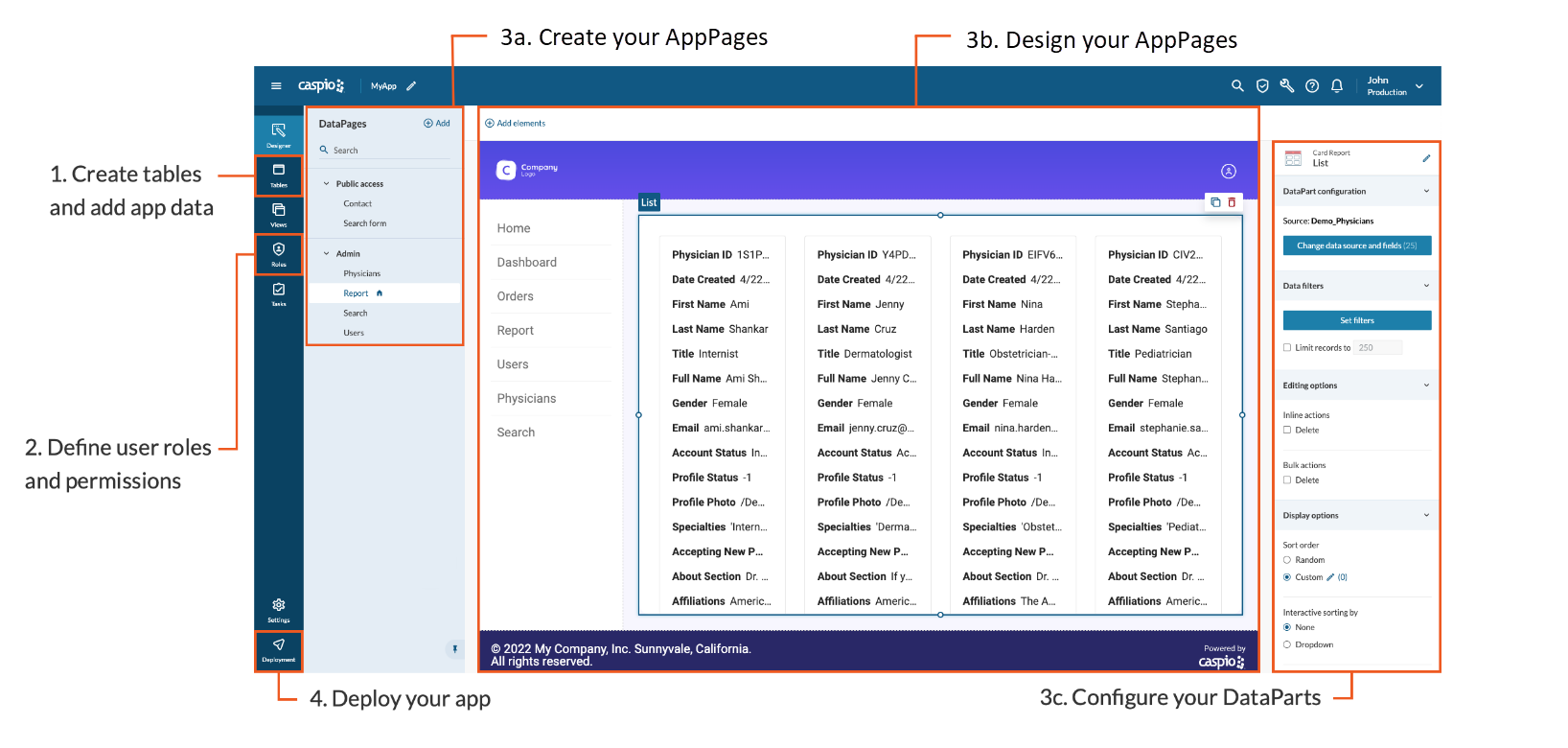Open notifications bell icon
Image resolution: width=1568 pixels, height=748 pixels.
[x=1337, y=86]
